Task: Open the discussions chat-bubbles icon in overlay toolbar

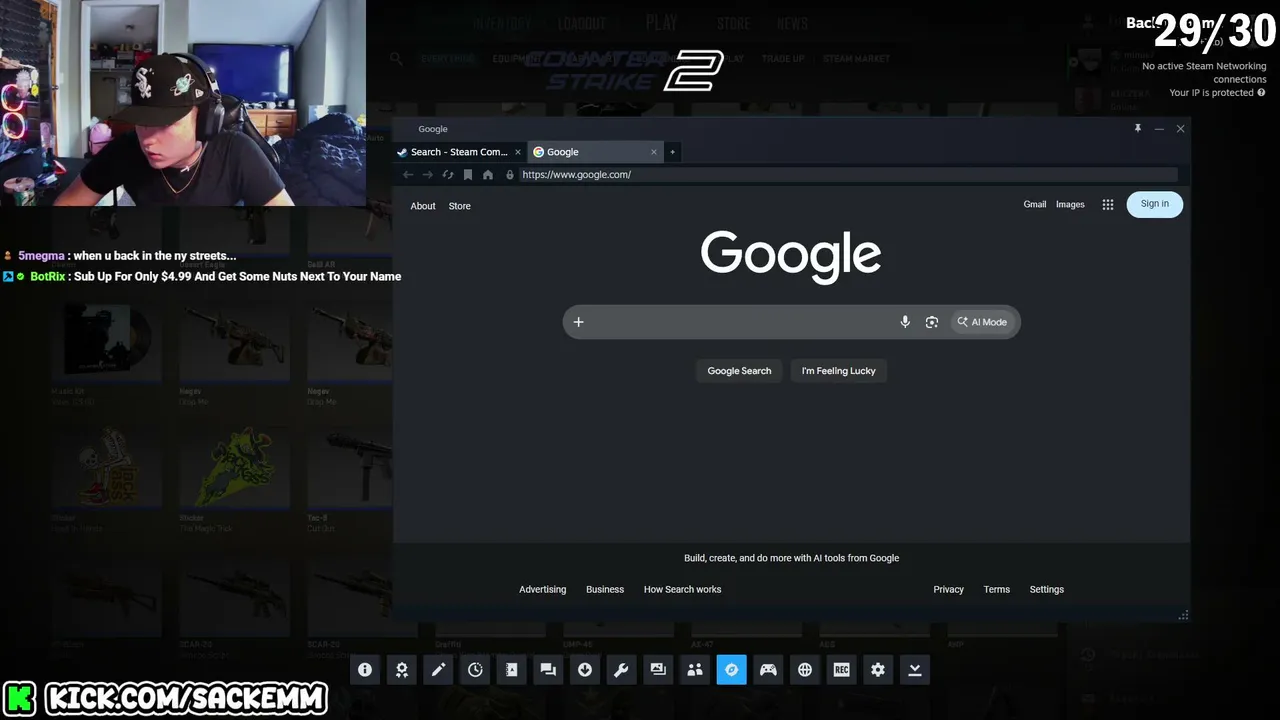Action: 548,670
